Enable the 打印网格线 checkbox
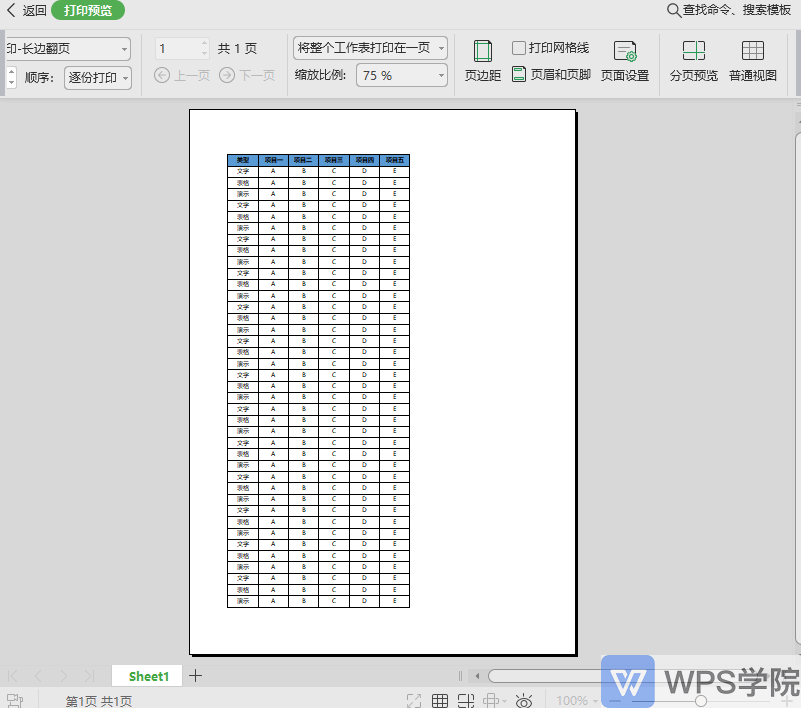 [x=519, y=48]
